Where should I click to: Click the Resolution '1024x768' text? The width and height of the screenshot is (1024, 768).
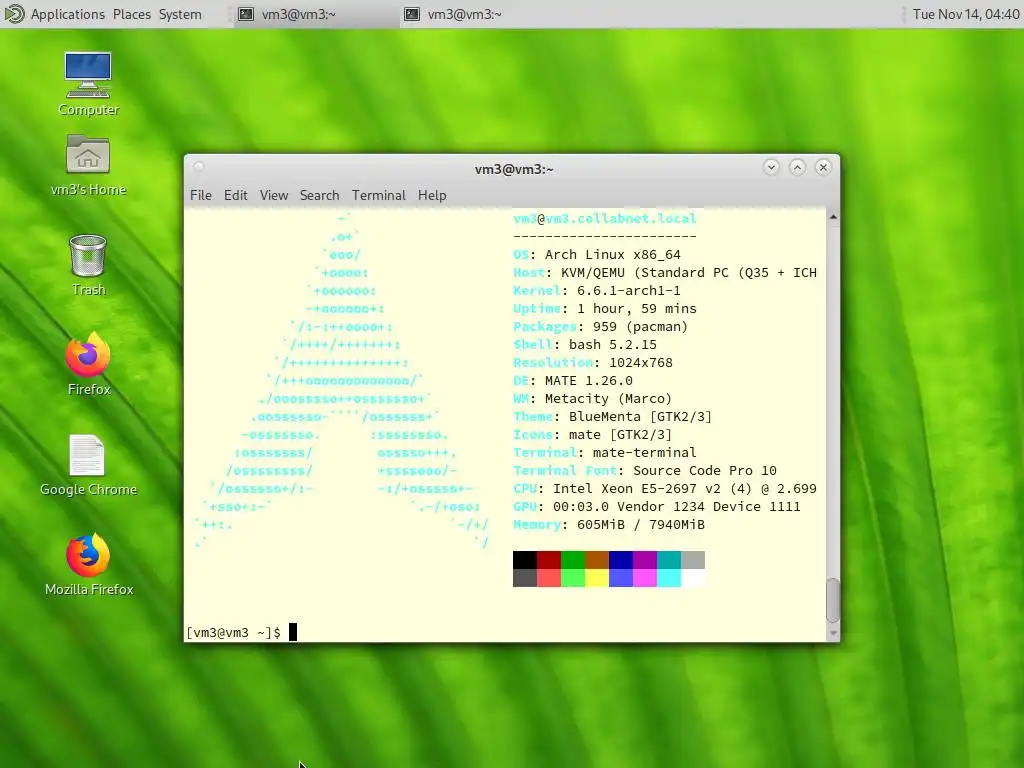coord(641,362)
